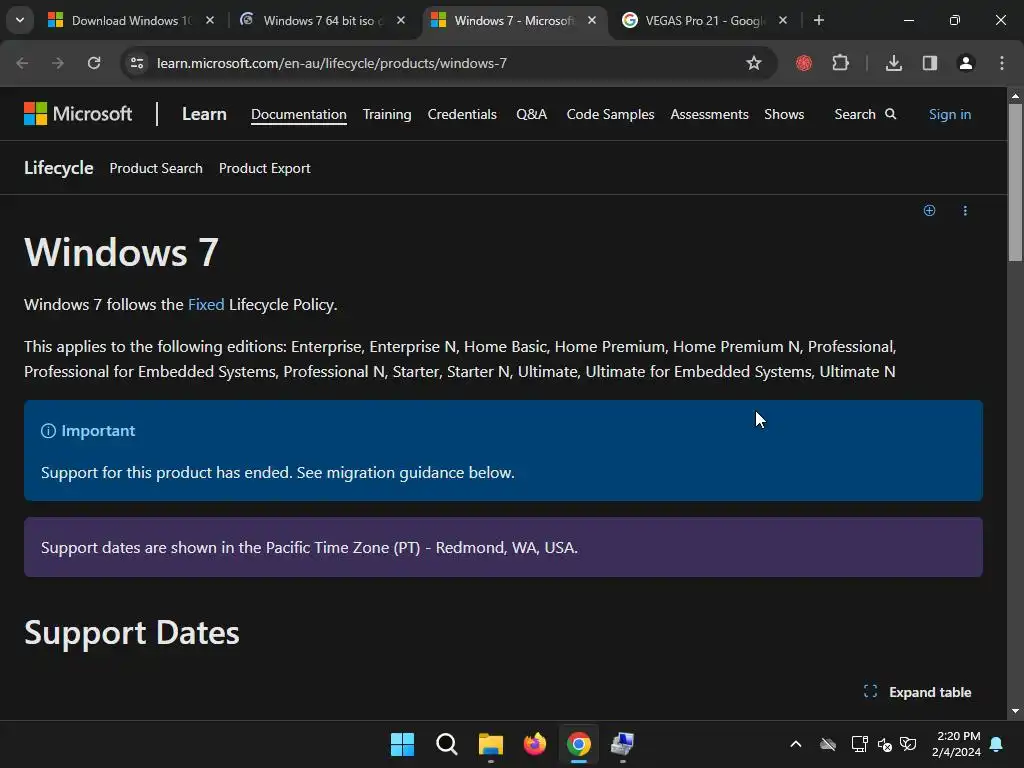Viewport: 1024px width, 768px height.
Task: Close the Download Windows 10 tab
Action: click(210, 20)
